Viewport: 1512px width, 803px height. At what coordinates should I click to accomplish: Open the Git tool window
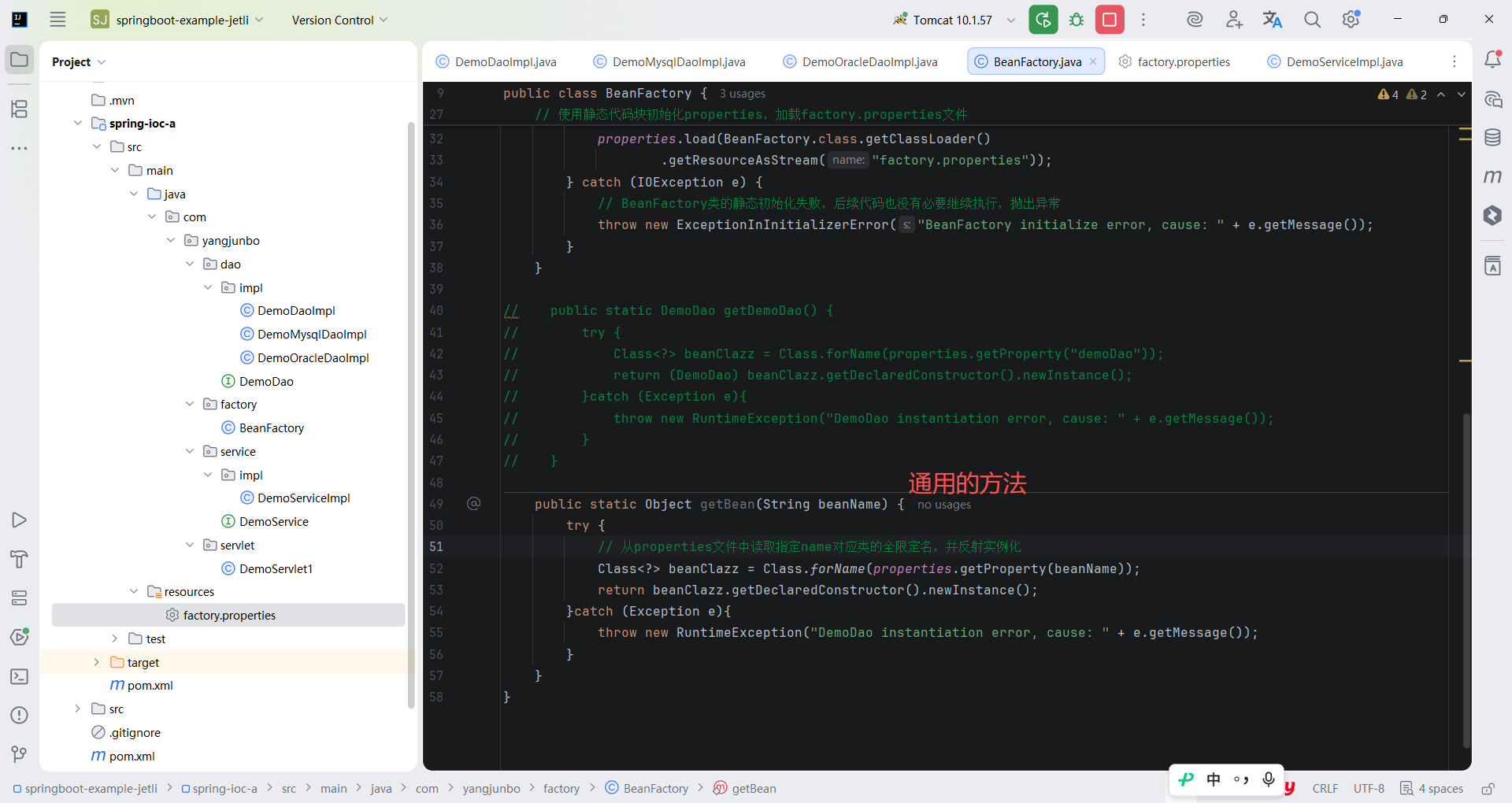[20, 754]
